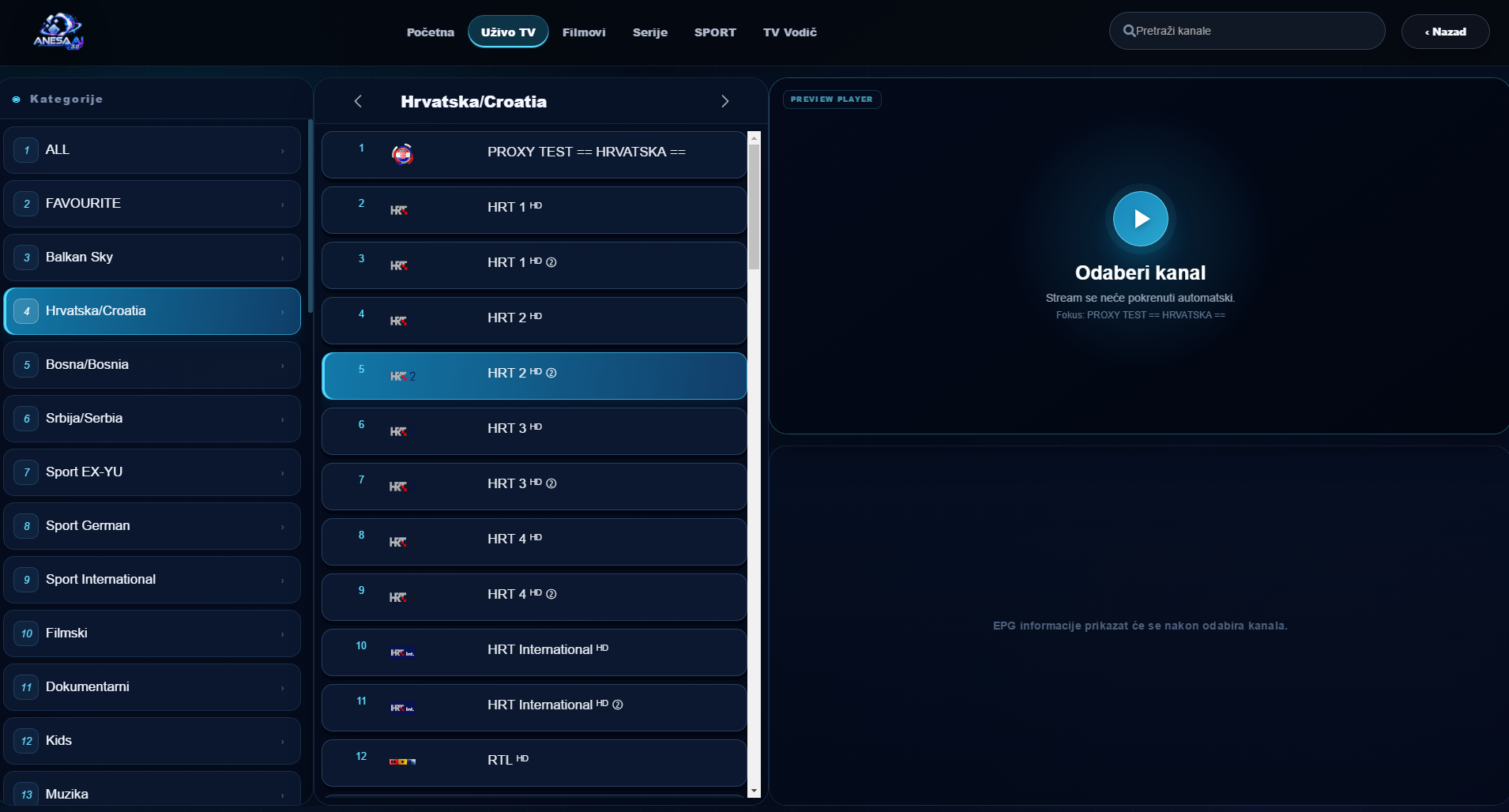Screen dimensions: 1509x812
Task: Click the HRT logo in channel row 3
Action: pos(399,265)
